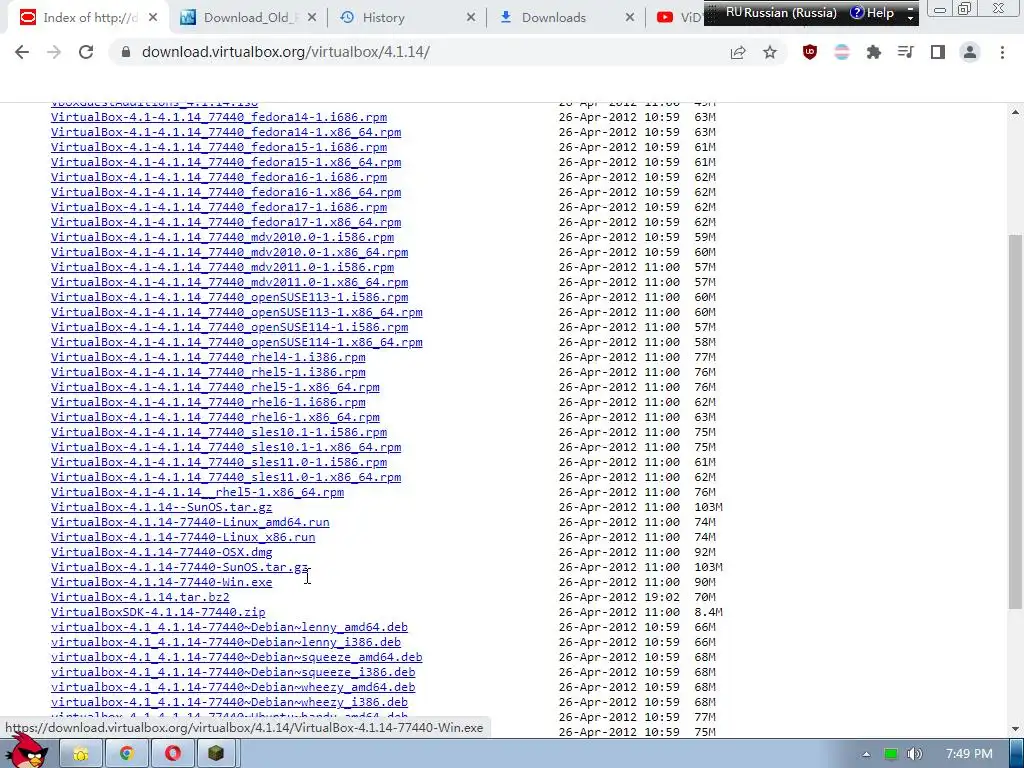The height and width of the screenshot is (768, 1024).
Task: Open VirtualBox-4.1.14-77440-SunOS.tar.gz link
Action: [180, 567]
